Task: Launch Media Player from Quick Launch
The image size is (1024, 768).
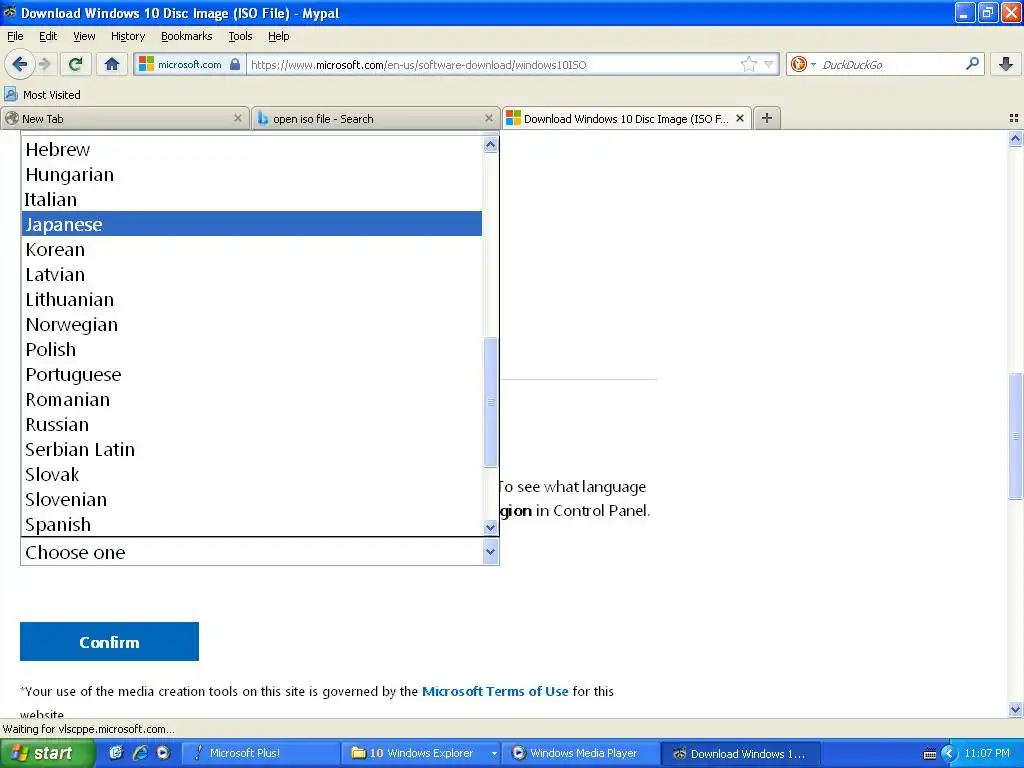Action: [163, 753]
